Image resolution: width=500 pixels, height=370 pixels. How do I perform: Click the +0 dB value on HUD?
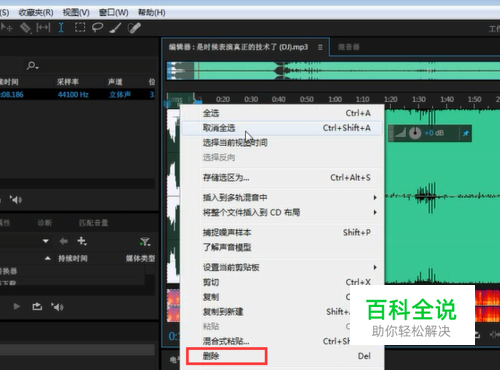[434, 133]
